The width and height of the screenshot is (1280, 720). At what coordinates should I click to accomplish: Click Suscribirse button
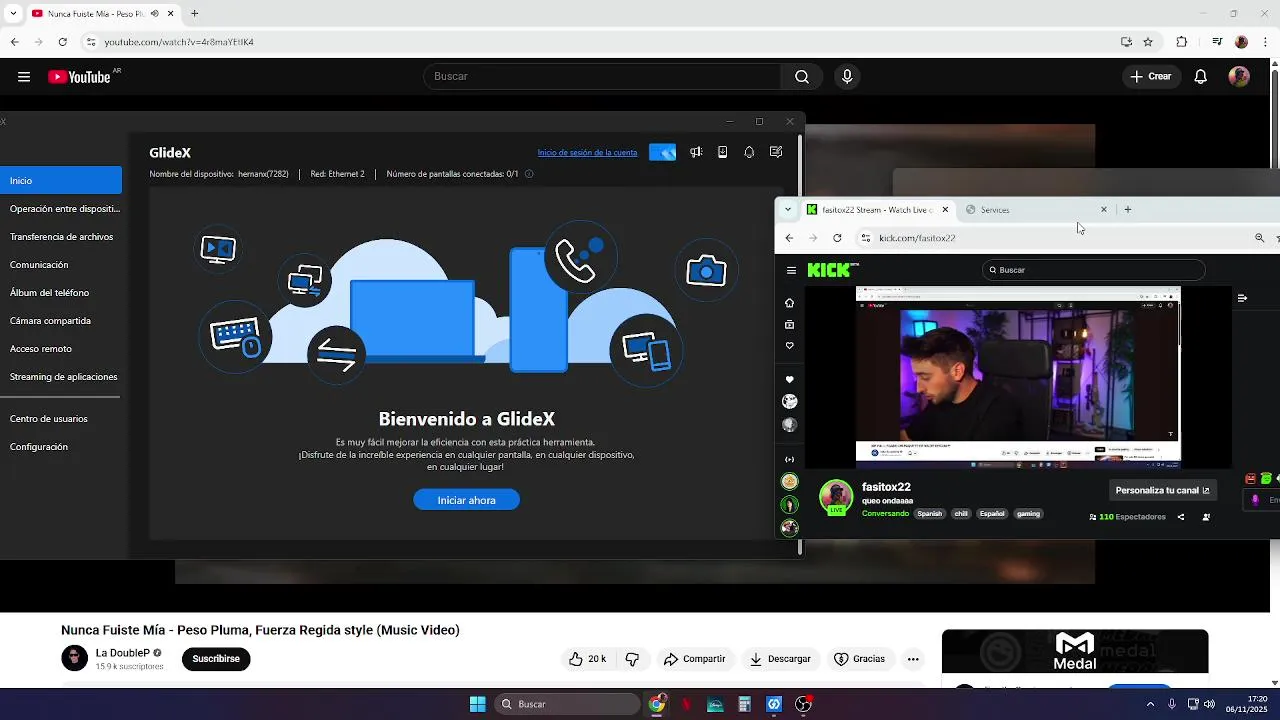tap(216, 659)
